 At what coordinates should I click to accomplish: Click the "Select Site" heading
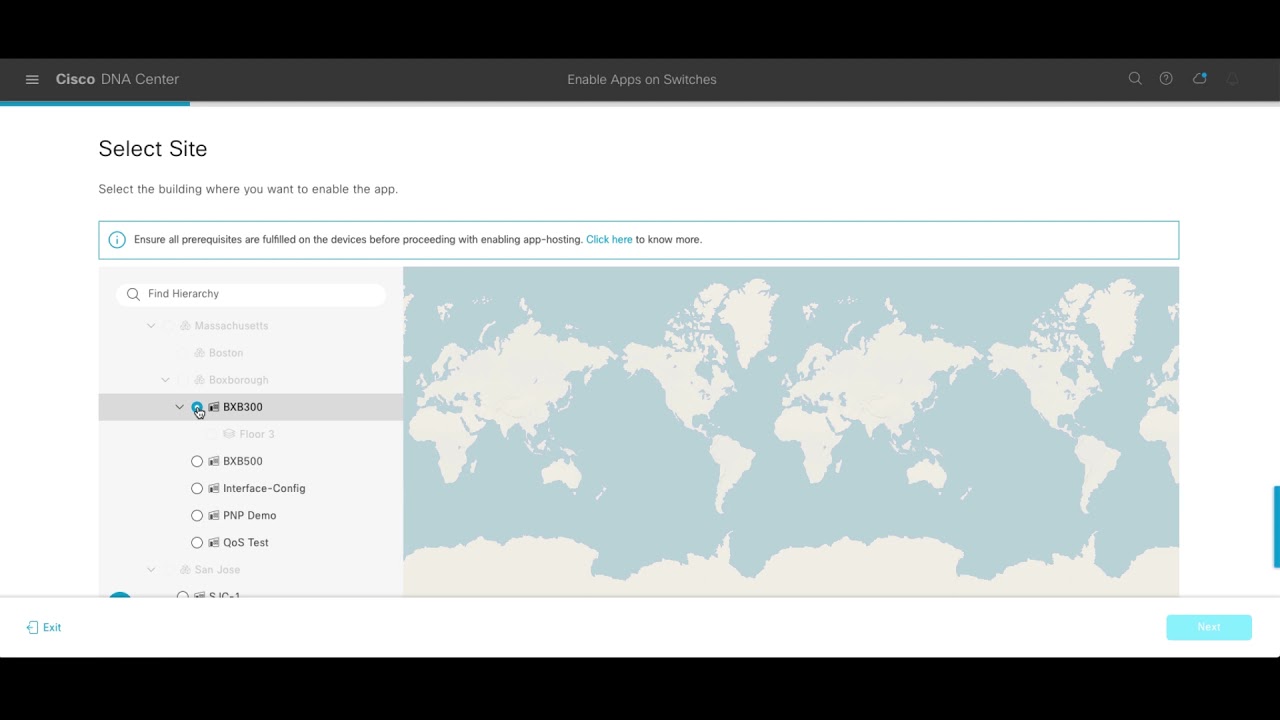[153, 149]
